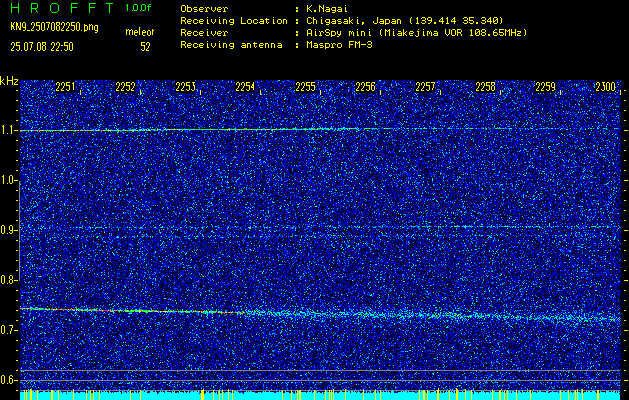Click the 2300 time axis marker
The image size is (629, 400).
[606, 87]
